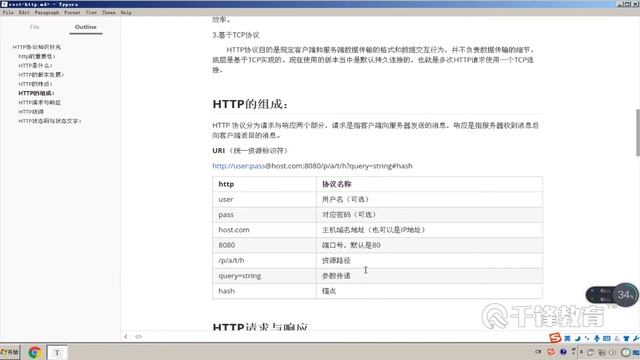Click table header cell http
The height and width of the screenshot is (360, 640).
coord(264,184)
